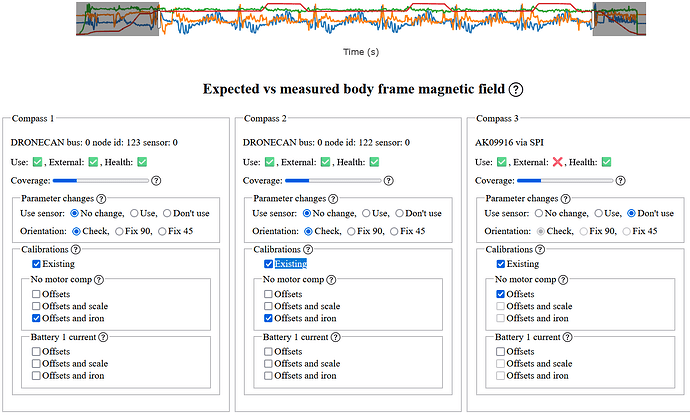Viewport: 690px width, 420px height.
Task: Check Compass 1 Battery Offsets and scale
Action: coord(37,364)
